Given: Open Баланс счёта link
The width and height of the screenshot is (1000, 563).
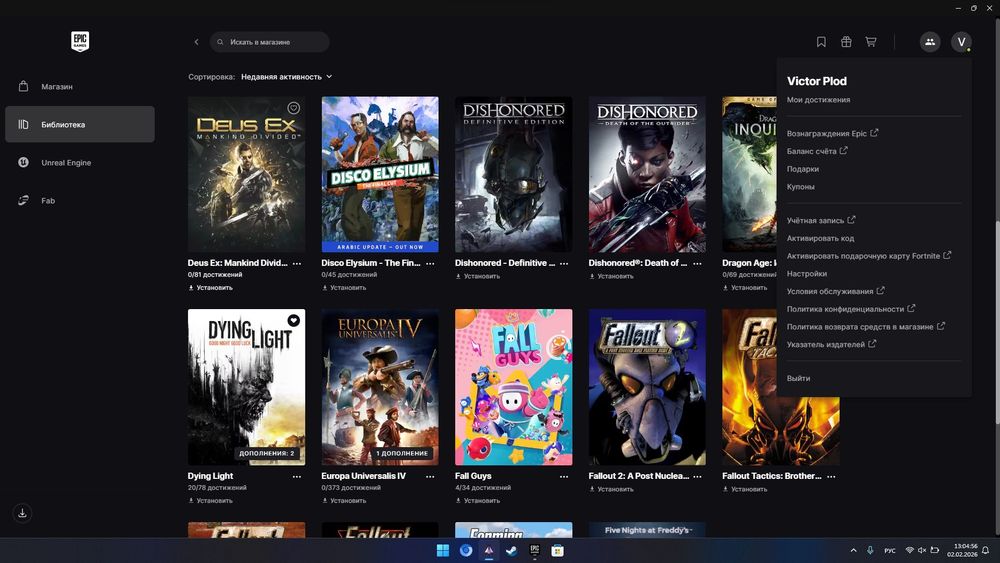Looking at the screenshot, I should point(817,151).
